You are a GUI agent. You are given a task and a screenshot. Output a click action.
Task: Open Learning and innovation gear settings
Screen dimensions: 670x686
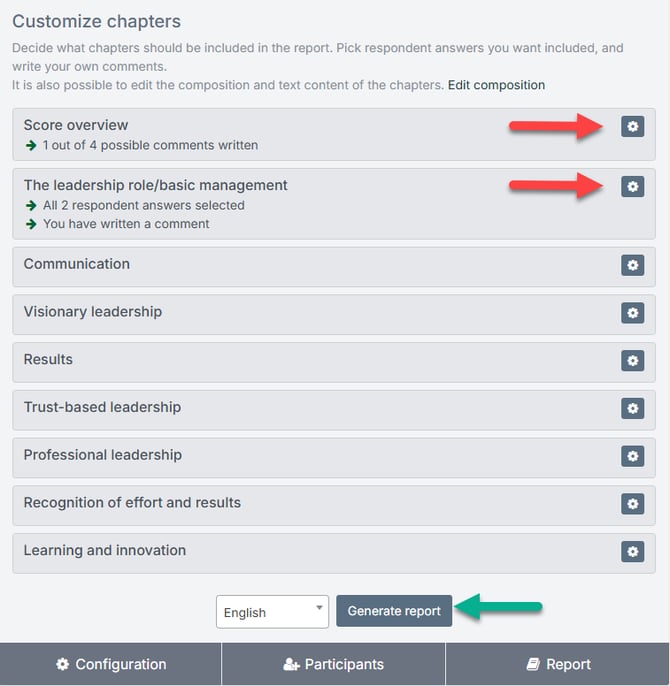pyautogui.click(x=632, y=551)
